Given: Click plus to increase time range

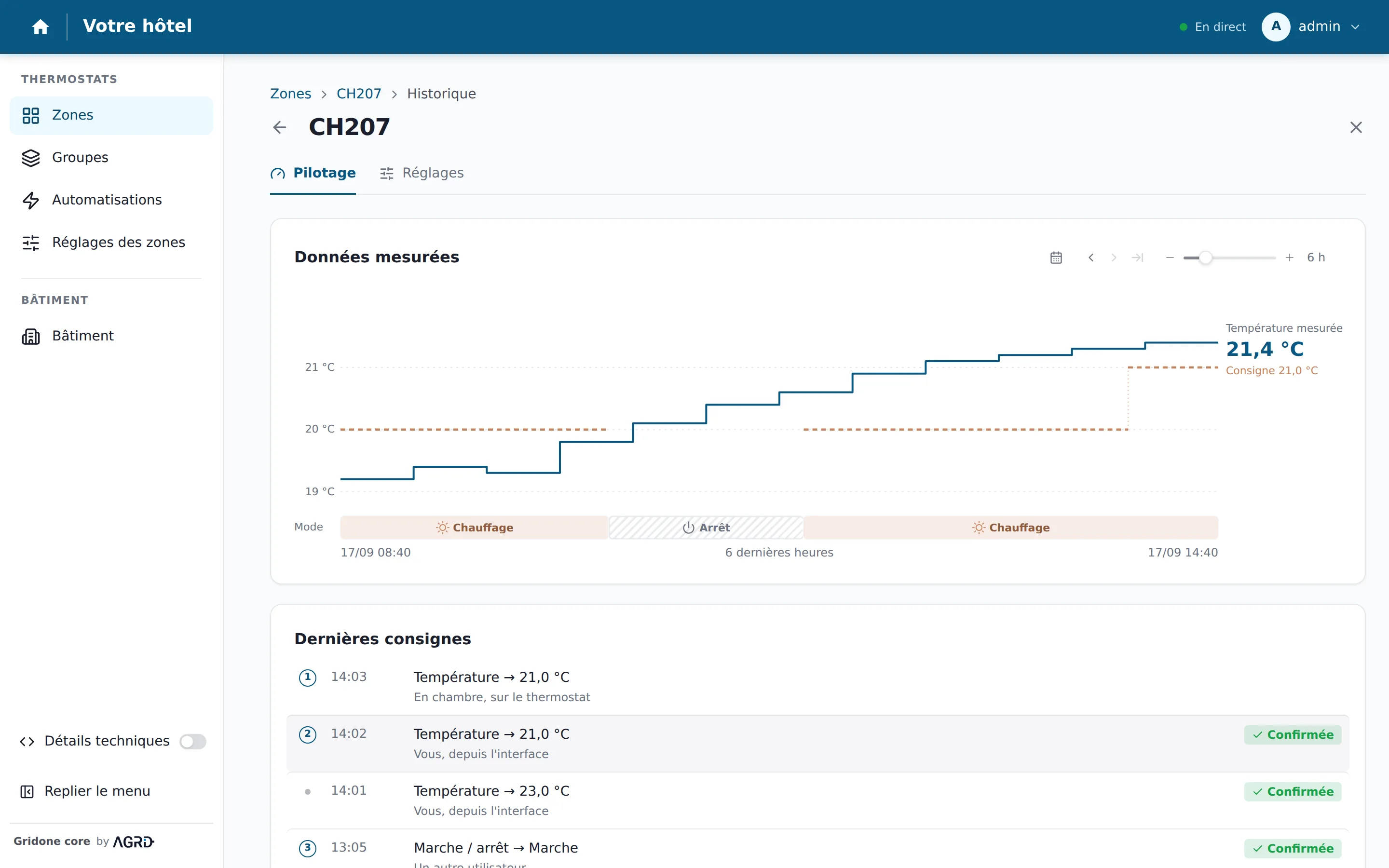Looking at the screenshot, I should pyautogui.click(x=1290, y=258).
